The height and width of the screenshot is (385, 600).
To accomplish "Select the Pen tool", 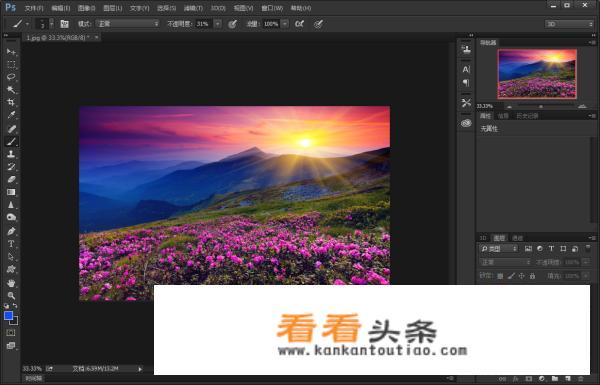I will [x=11, y=231].
